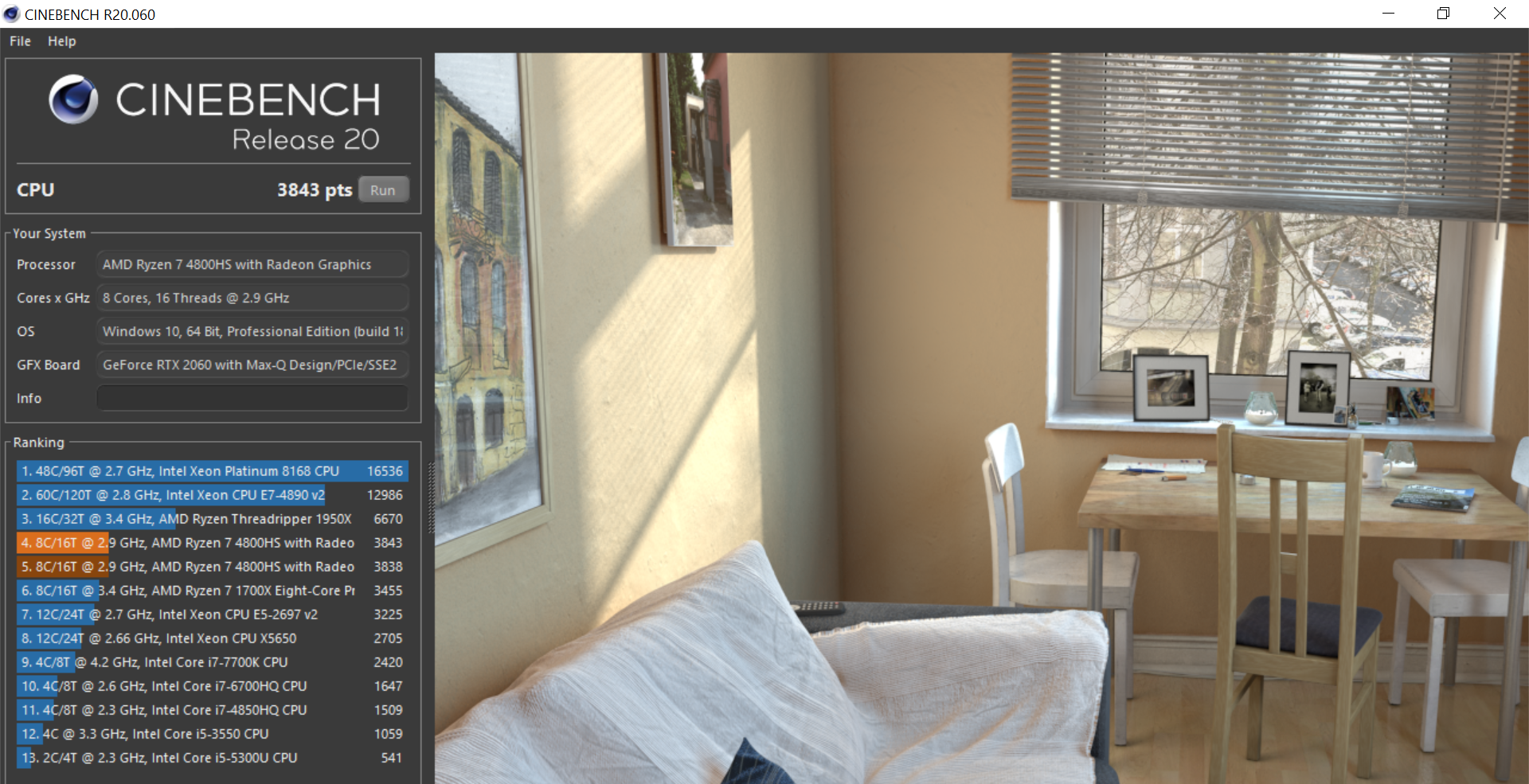Run the CPU benchmark
This screenshot has height=784, width=1529.
pos(382,190)
